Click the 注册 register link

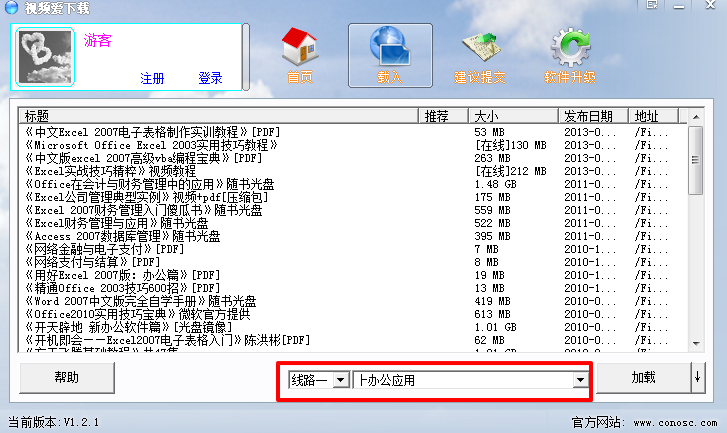tap(152, 78)
